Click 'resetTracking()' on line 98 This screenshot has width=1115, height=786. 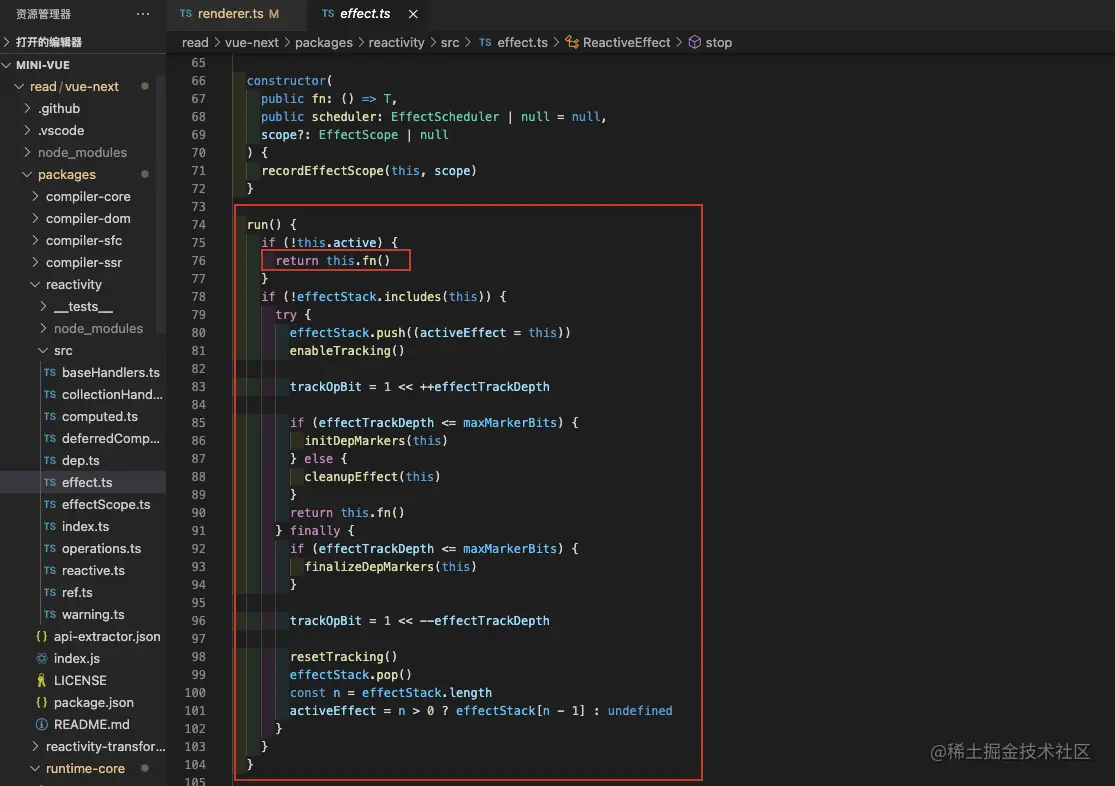[x=343, y=657]
